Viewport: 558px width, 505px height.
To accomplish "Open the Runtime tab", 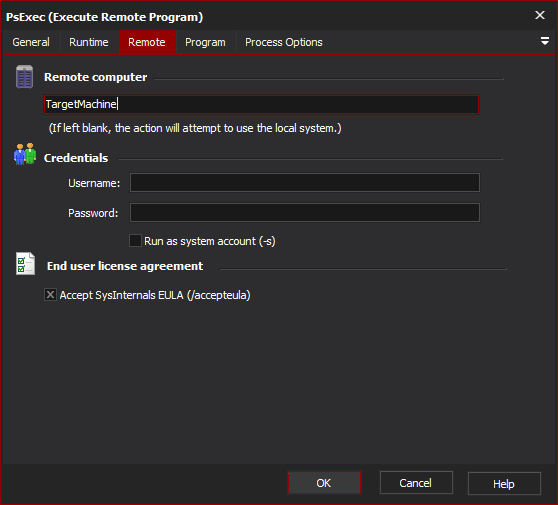I will pos(89,42).
